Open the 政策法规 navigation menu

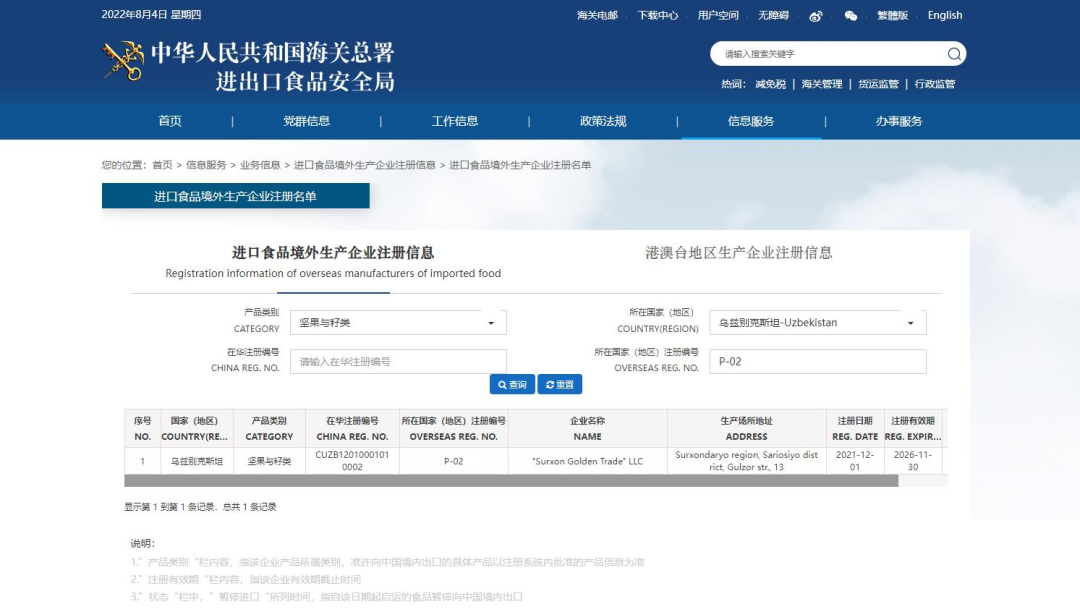coord(603,121)
